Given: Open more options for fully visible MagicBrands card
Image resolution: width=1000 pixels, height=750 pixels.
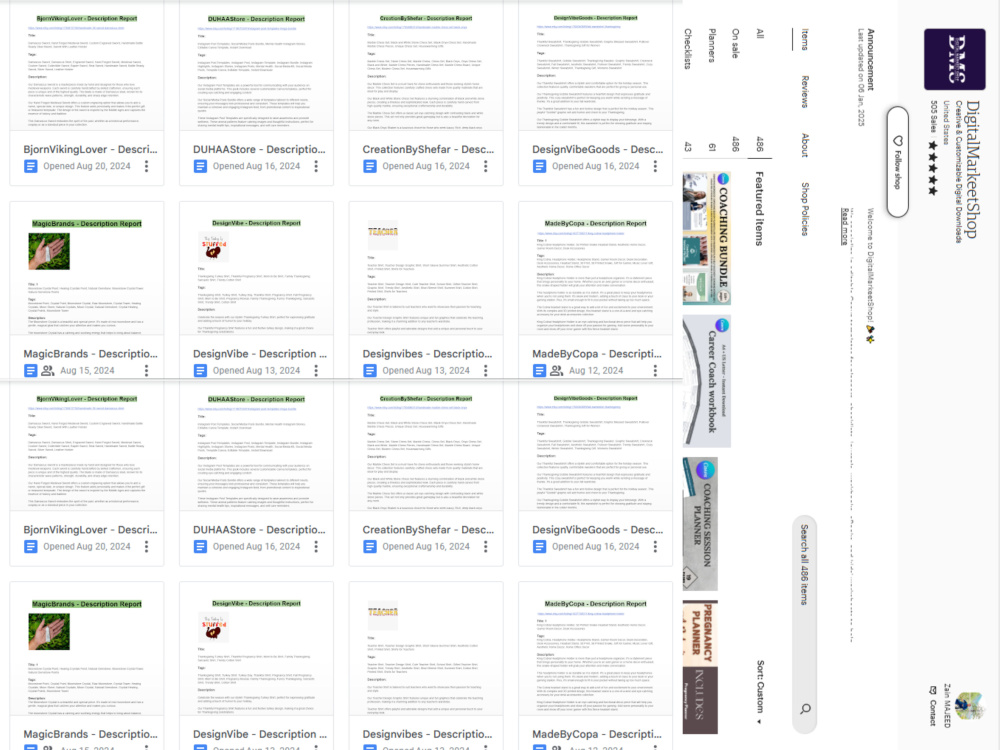Looking at the screenshot, I should tap(146, 371).
